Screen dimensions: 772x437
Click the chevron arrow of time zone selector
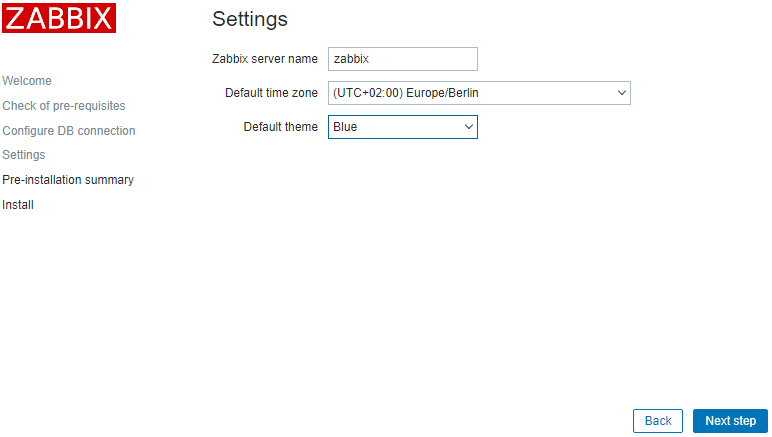pyautogui.click(x=622, y=93)
